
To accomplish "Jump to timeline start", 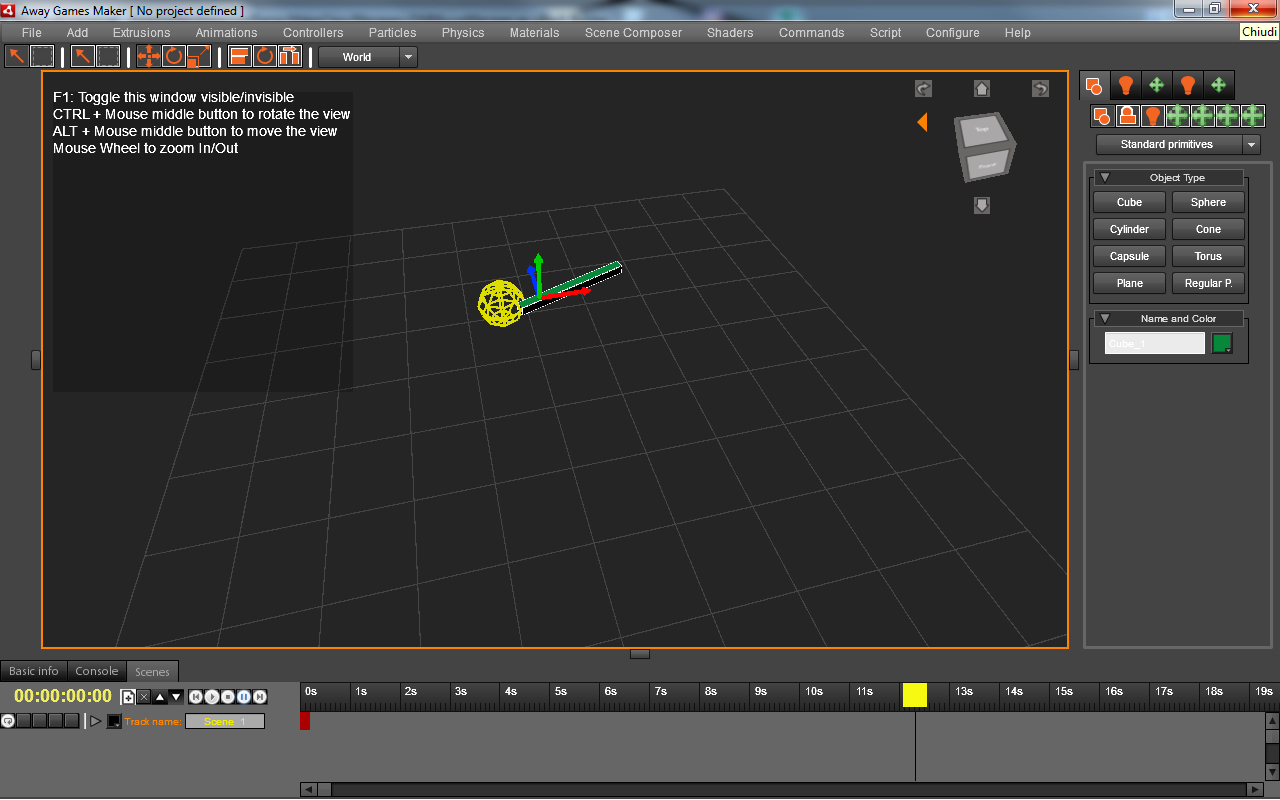I will tap(196, 696).
